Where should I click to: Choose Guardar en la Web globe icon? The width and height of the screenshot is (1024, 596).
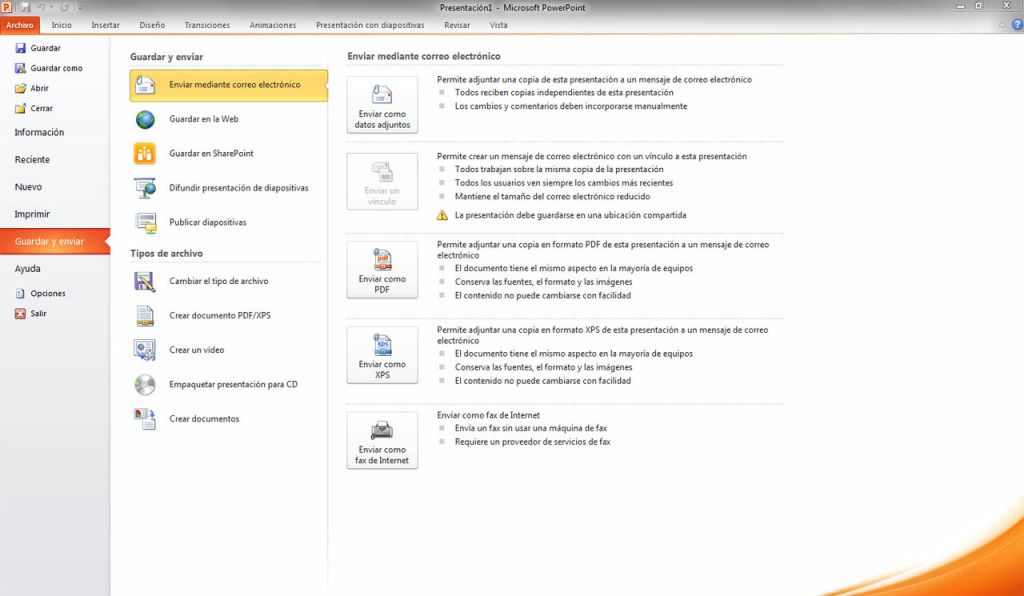tap(145, 119)
